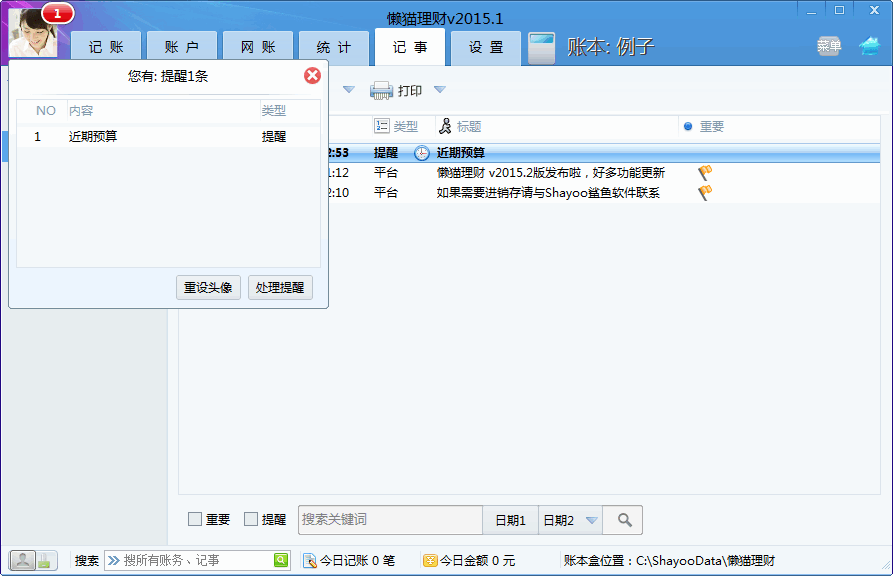Click the 今日金额 0 元 status entry
The height and width of the screenshot is (576, 893).
(x=469, y=561)
